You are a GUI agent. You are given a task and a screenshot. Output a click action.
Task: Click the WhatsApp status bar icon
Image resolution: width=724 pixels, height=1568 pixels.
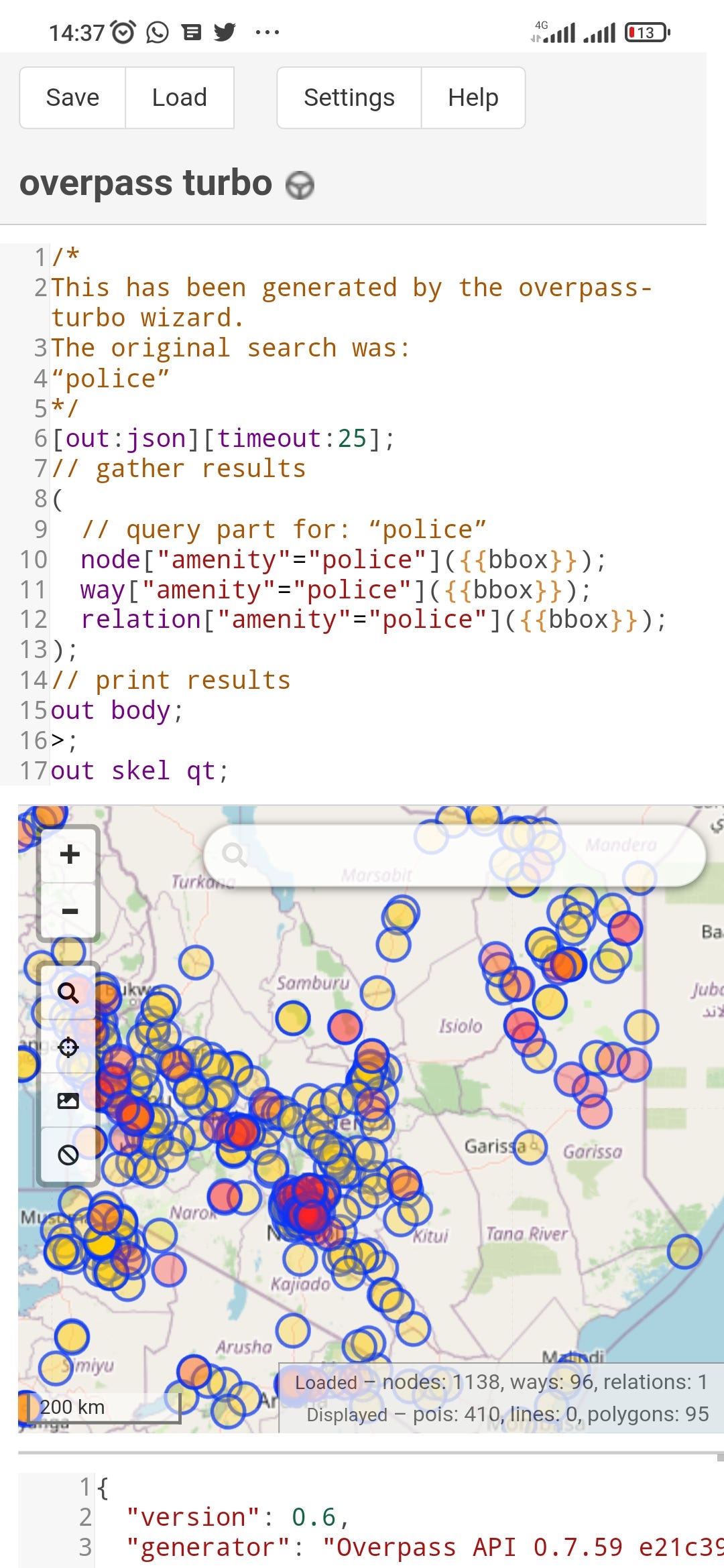(x=158, y=32)
